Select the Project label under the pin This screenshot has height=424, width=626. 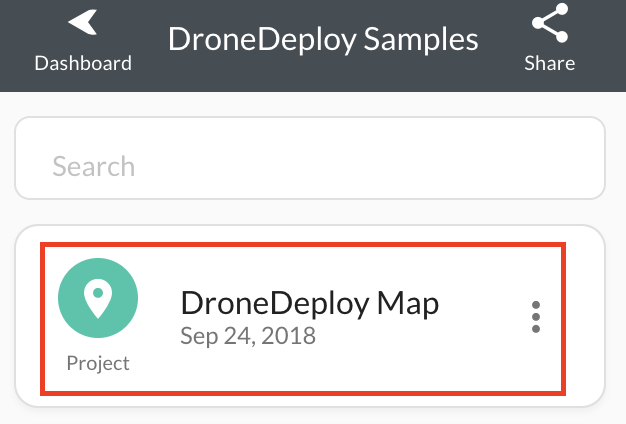[x=98, y=363]
